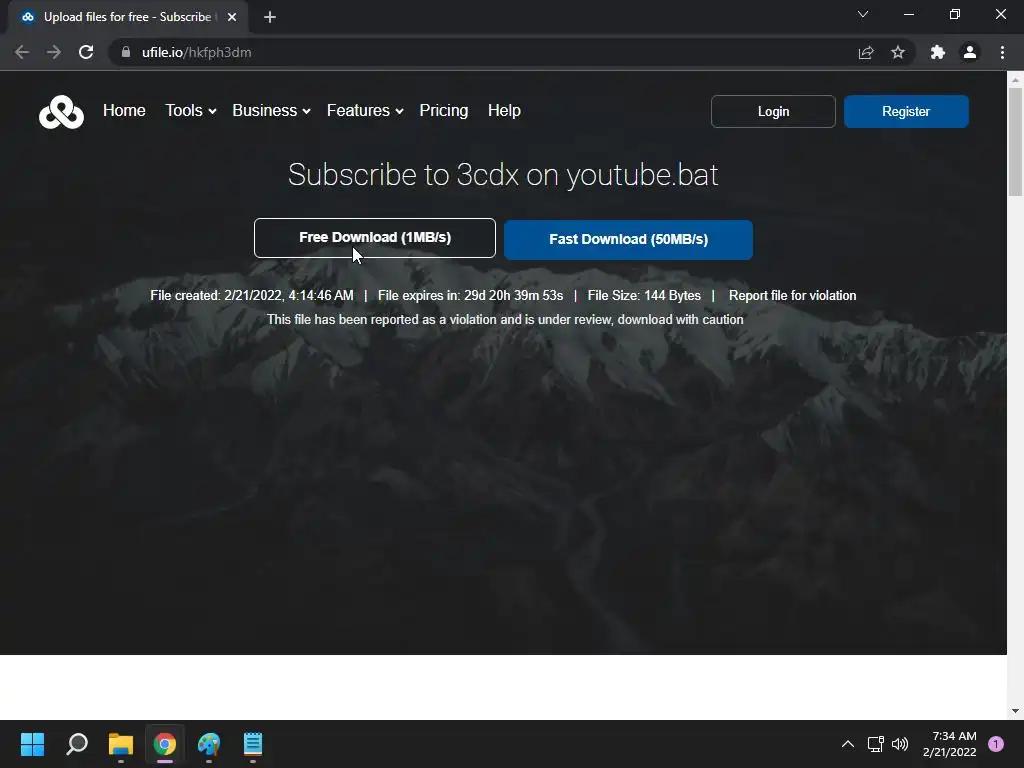Reload the page with refresh icon
The width and height of the screenshot is (1024, 768).
click(86, 52)
